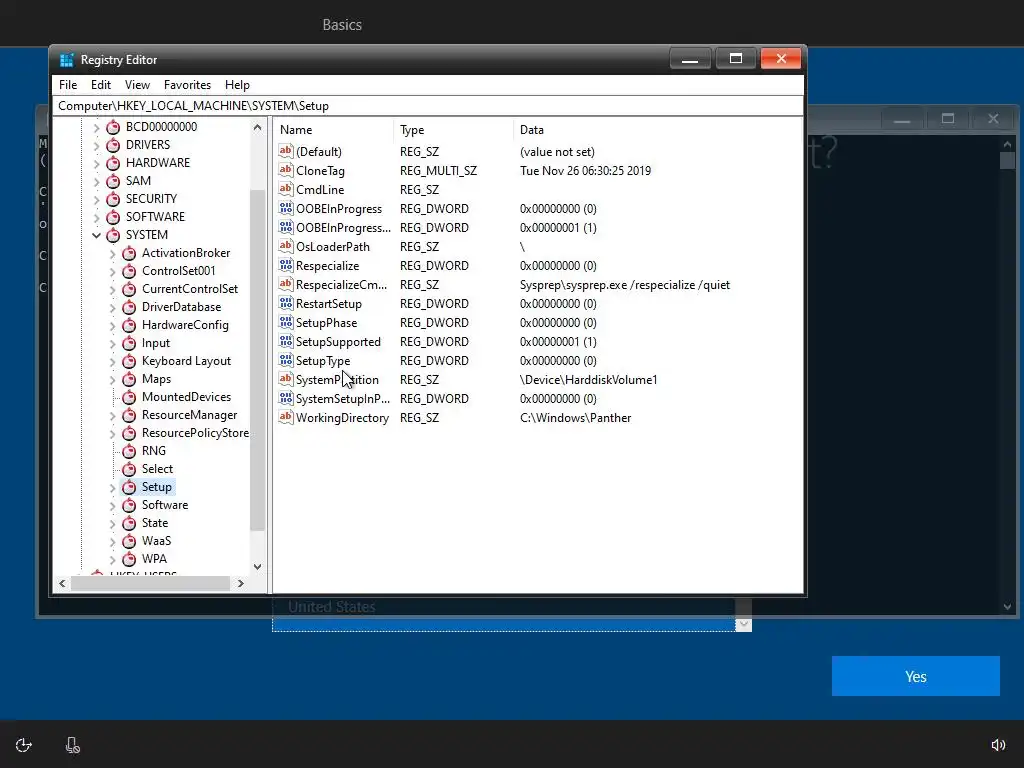The height and width of the screenshot is (768, 1024).
Task: Click the registry path address bar
Action: click(428, 106)
